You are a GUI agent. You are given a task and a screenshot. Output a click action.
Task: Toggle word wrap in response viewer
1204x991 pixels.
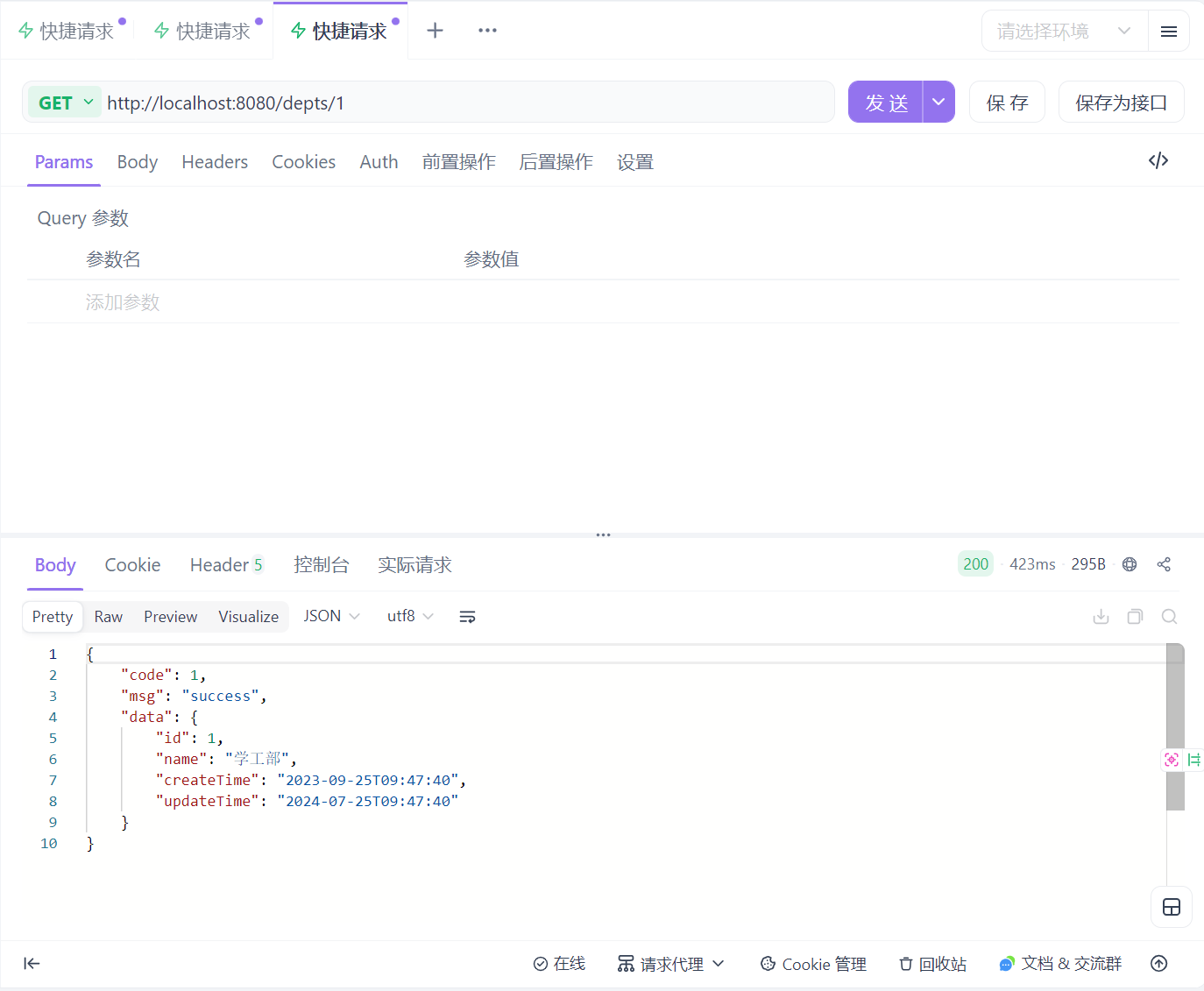click(x=467, y=617)
